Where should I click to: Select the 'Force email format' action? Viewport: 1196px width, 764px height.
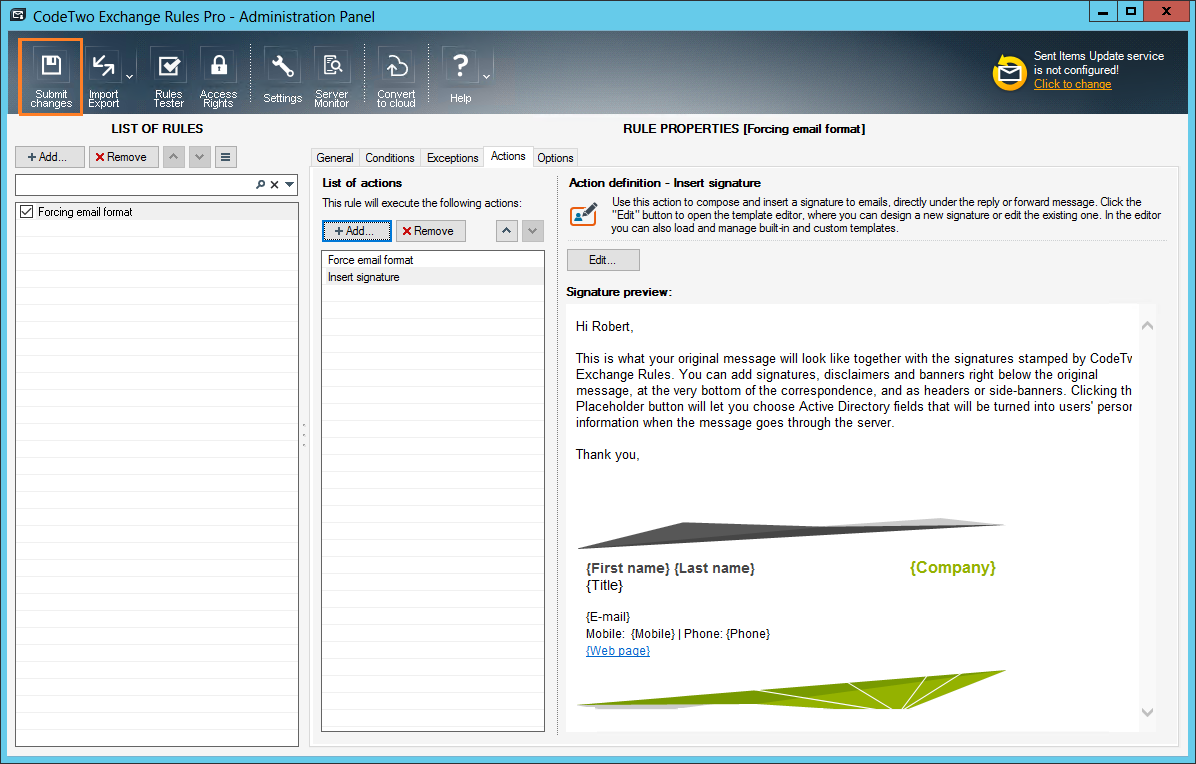coord(433,260)
